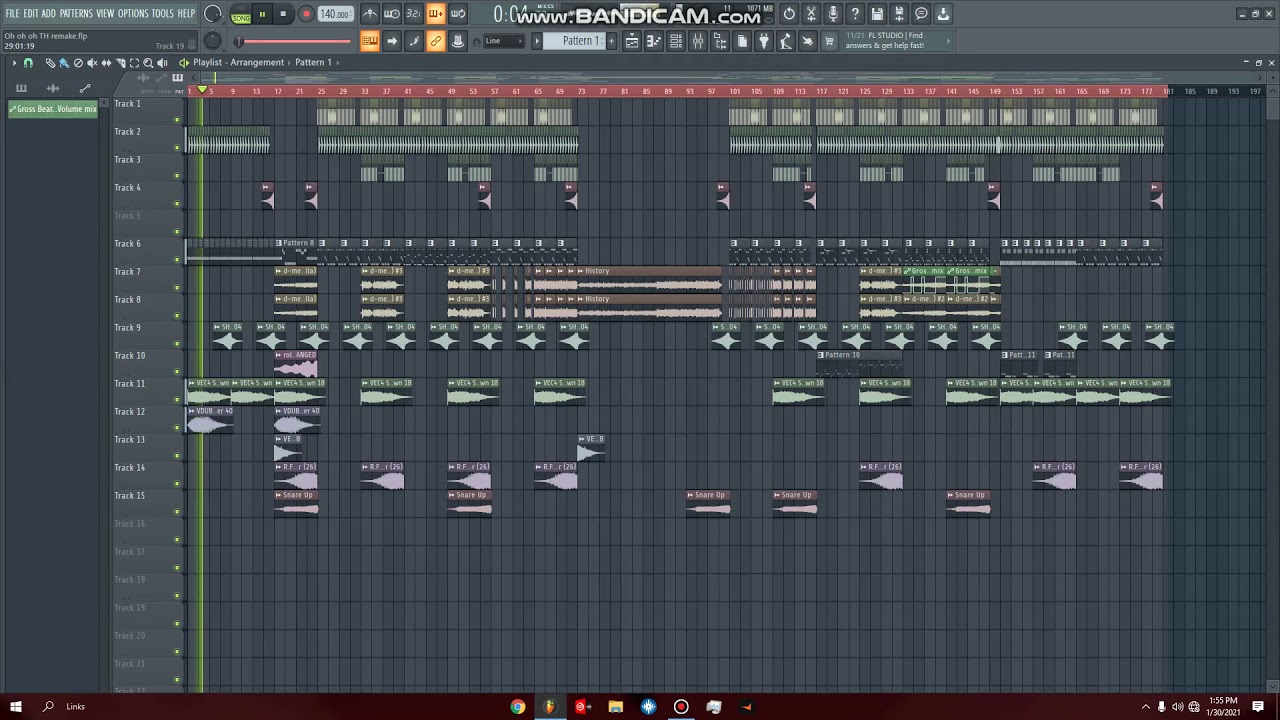Open the tempo tapper
The width and height of the screenshot is (1280, 720).
pyautogui.click(x=786, y=41)
